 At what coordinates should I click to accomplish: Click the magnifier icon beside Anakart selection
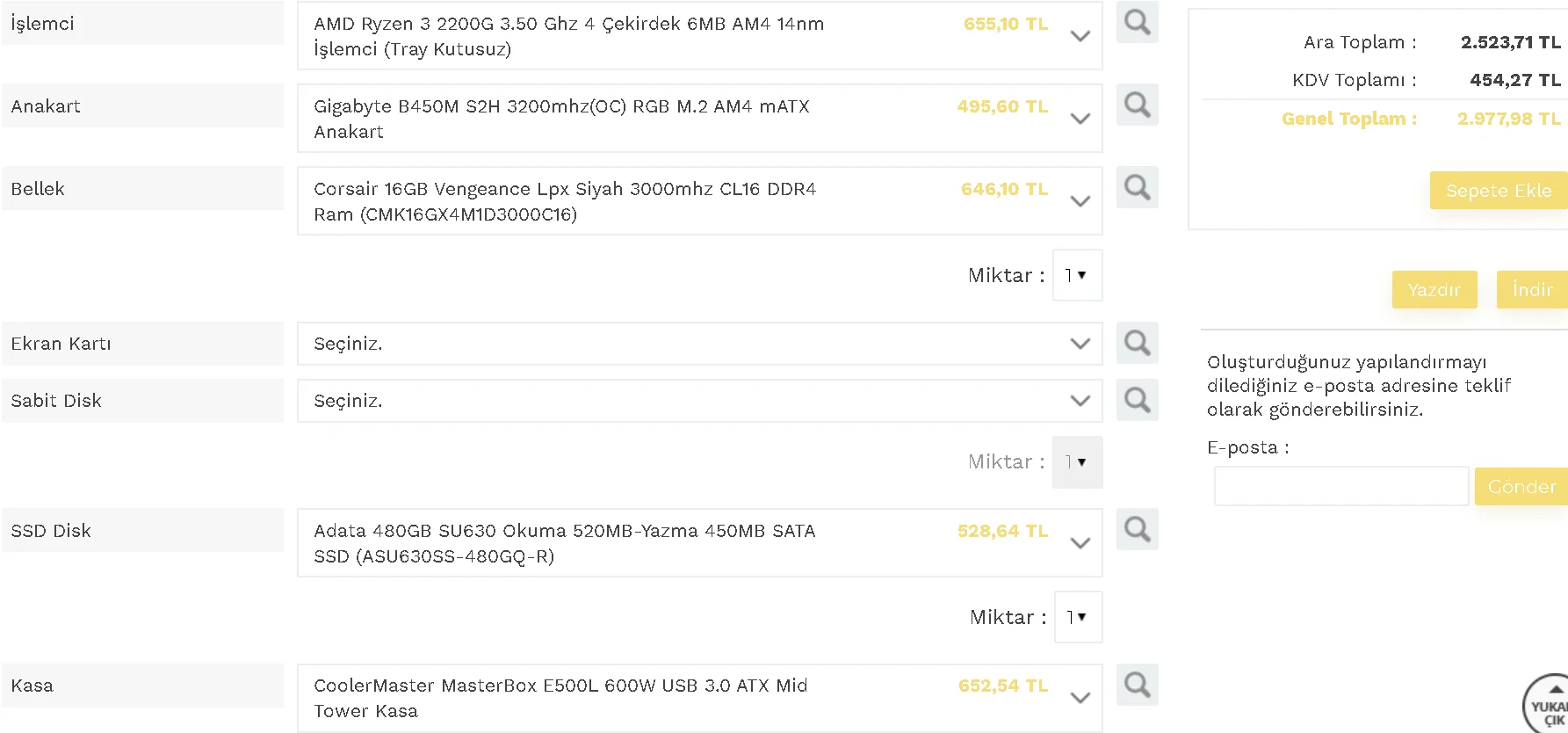[1137, 105]
